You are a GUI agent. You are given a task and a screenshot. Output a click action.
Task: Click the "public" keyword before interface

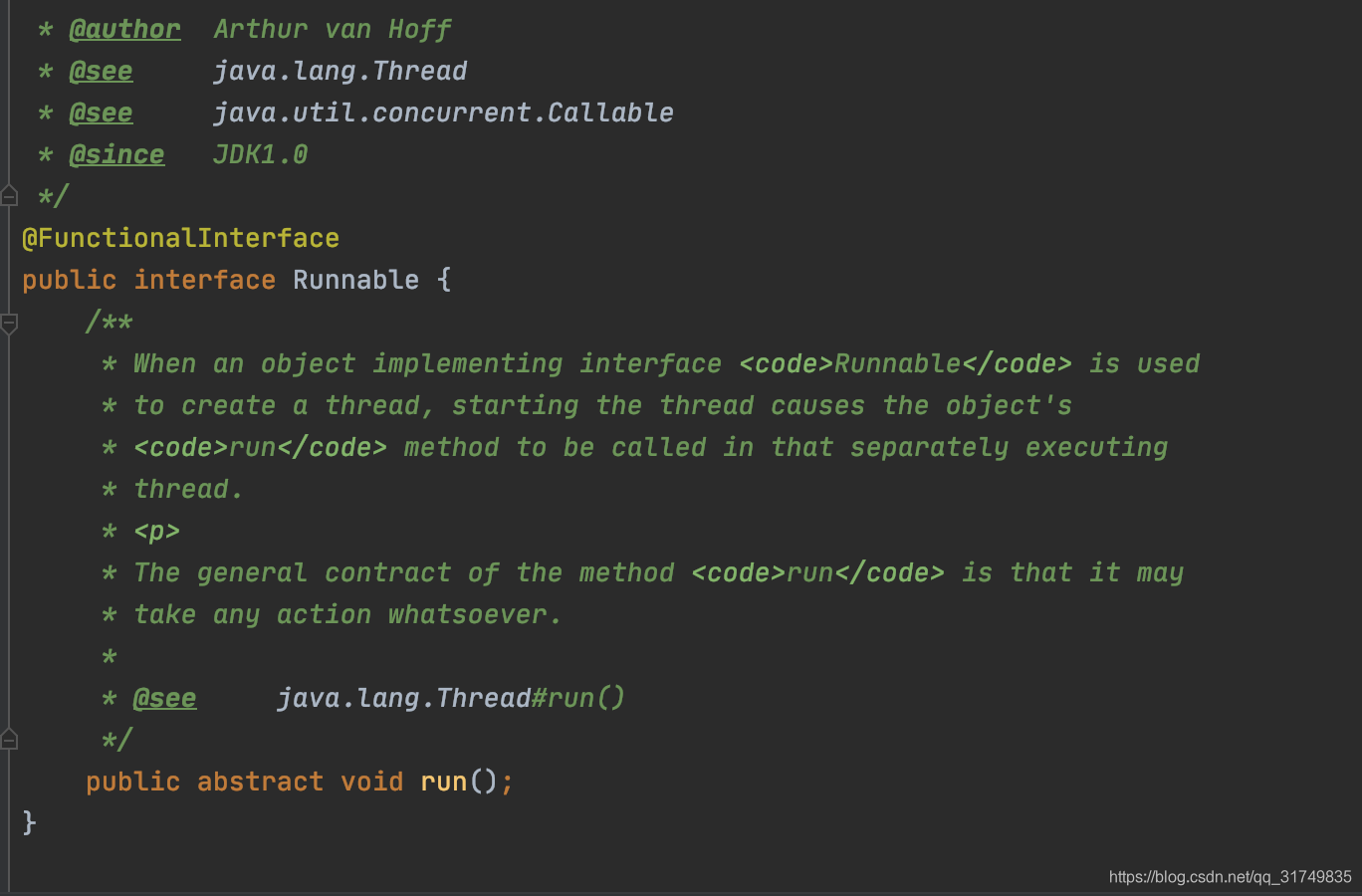point(69,281)
